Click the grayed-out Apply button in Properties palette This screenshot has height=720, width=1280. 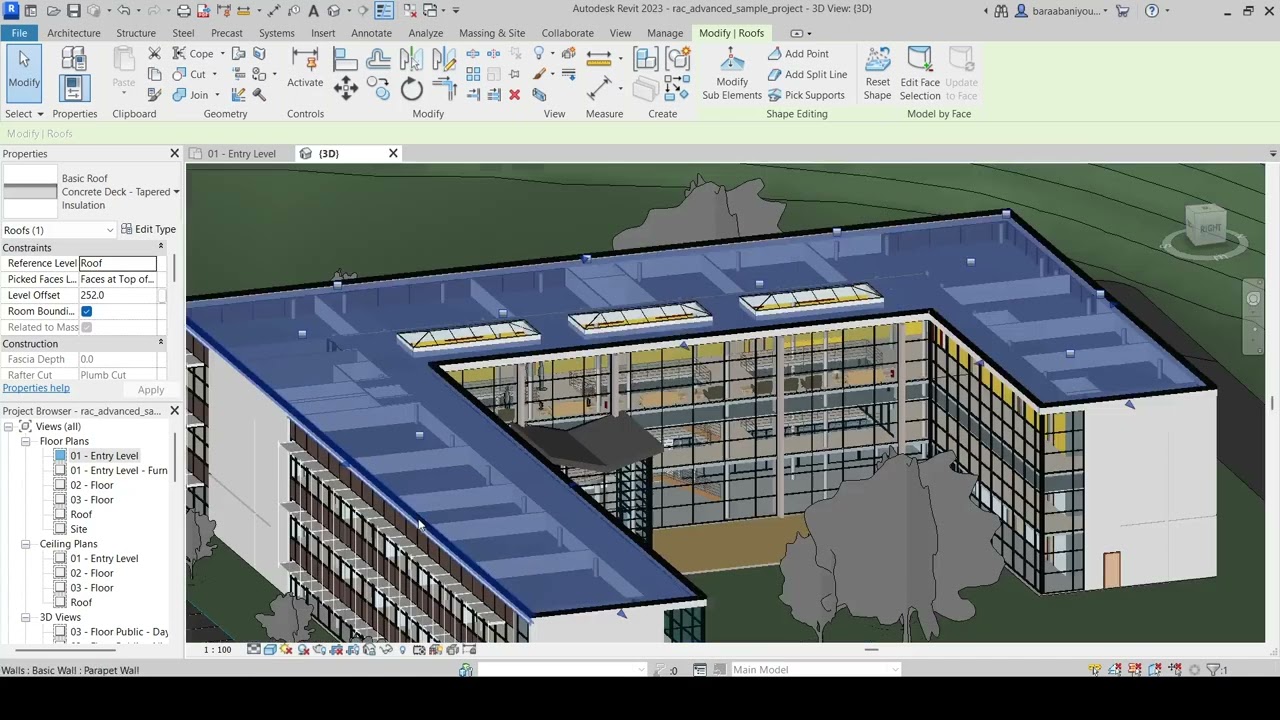(151, 390)
